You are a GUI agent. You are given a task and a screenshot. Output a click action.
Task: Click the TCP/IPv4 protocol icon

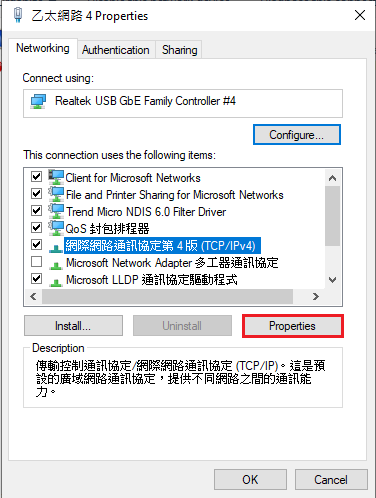click(56, 247)
